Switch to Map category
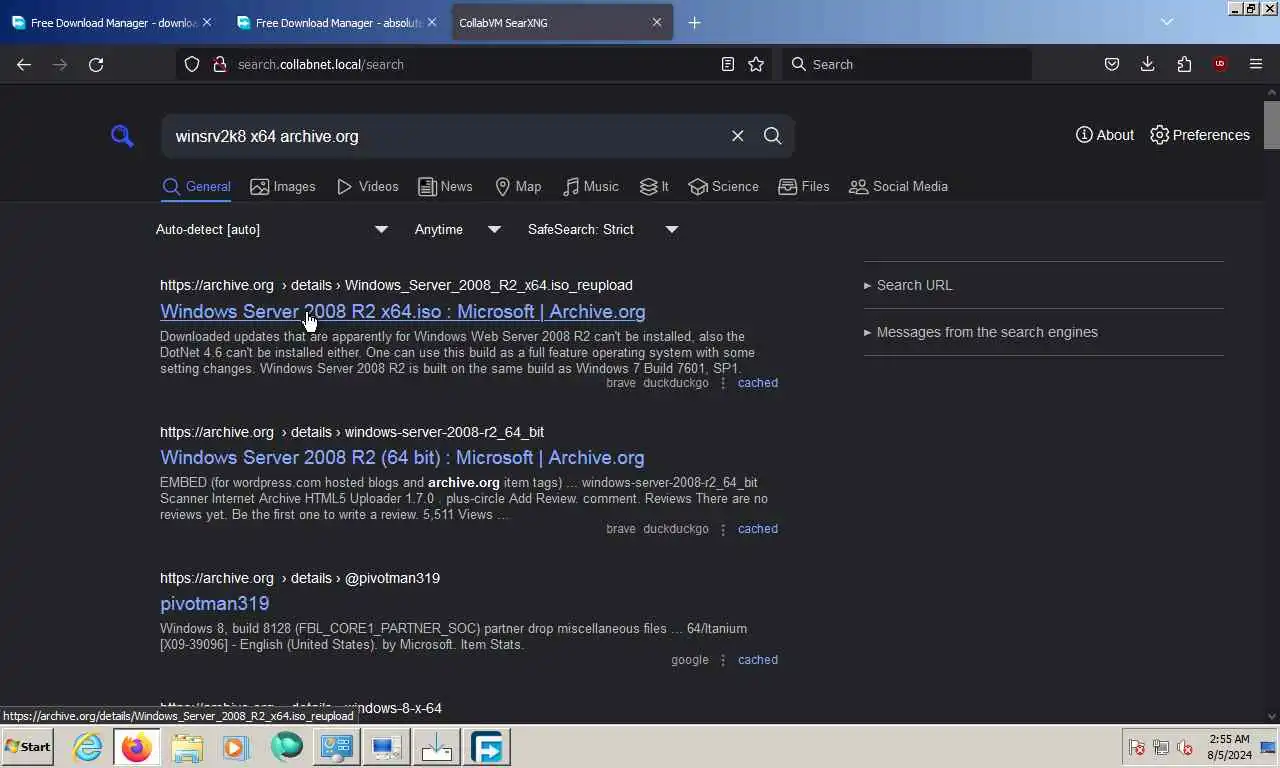This screenshot has width=1280, height=768. [x=518, y=187]
